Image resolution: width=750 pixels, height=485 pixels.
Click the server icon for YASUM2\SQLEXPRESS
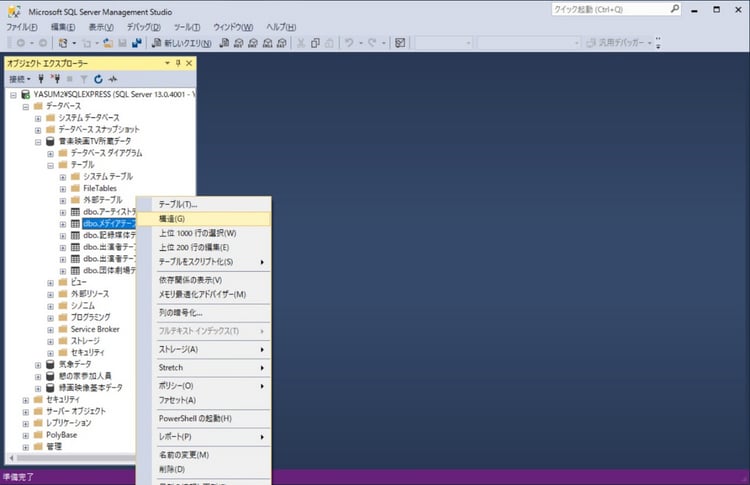25,93
